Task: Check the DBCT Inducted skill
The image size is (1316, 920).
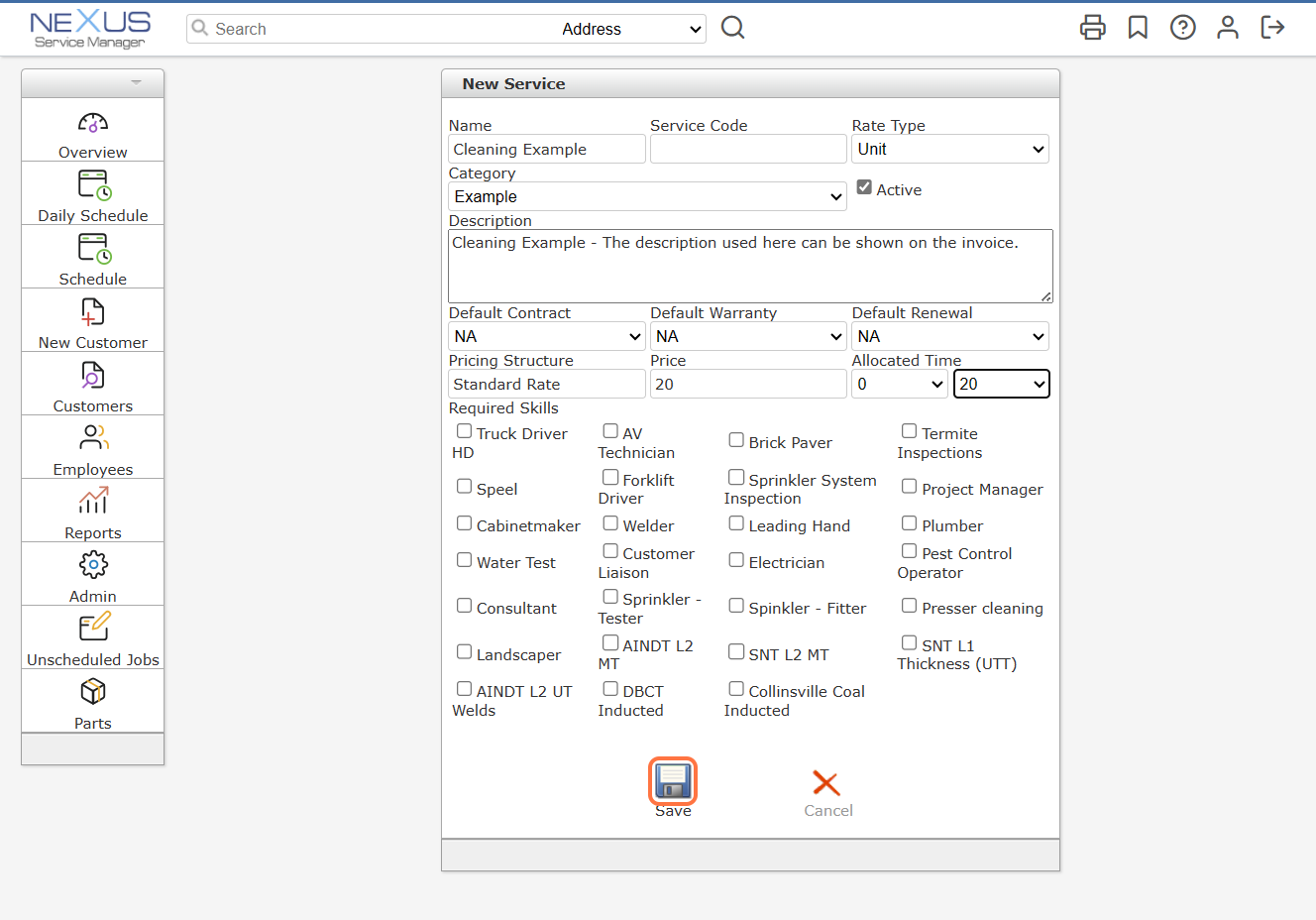Action: (x=610, y=689)
